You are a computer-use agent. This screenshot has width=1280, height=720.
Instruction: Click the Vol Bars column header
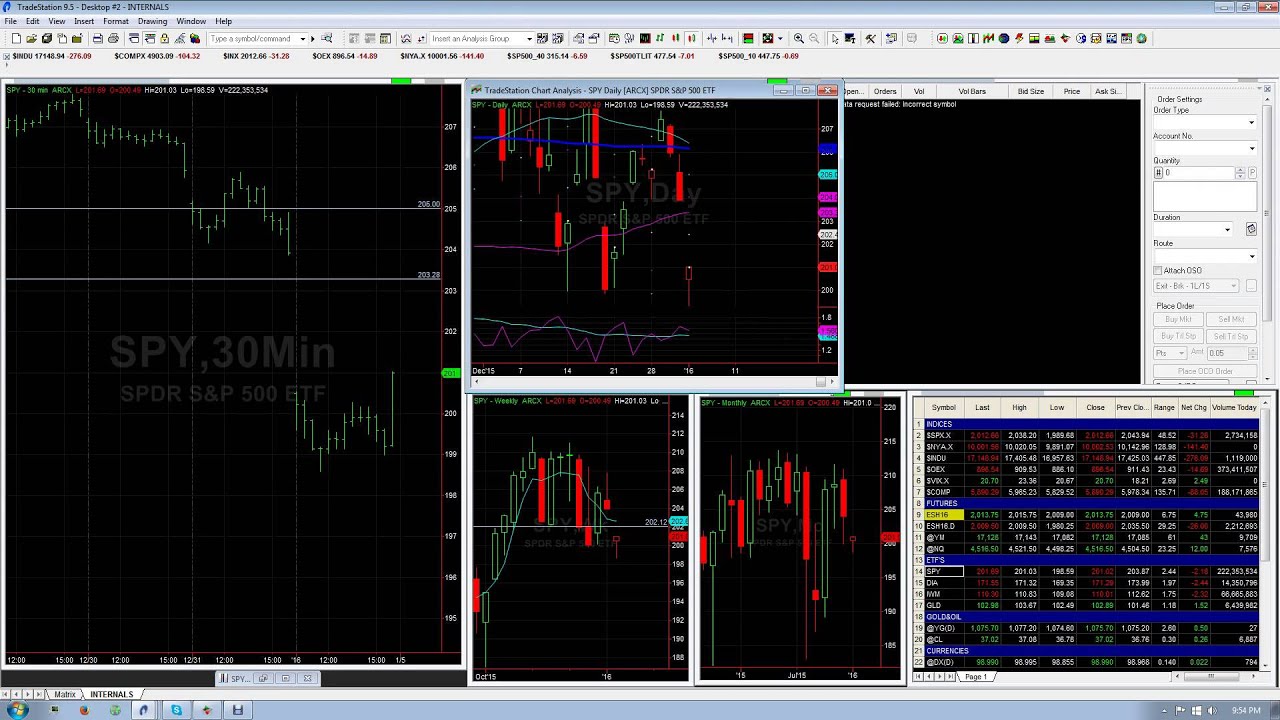pyautogui.click(x=972, y=91)
